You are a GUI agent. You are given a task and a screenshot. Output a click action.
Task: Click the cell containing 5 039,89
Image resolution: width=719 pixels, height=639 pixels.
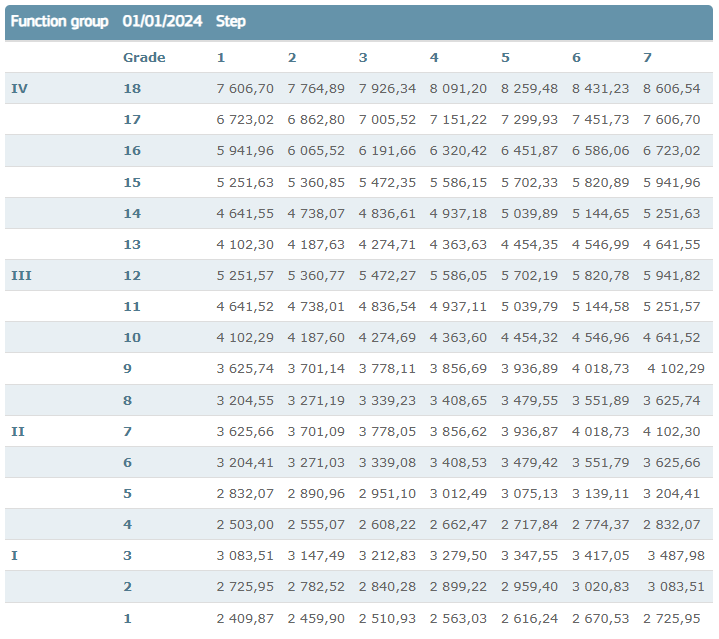point(529,213)
